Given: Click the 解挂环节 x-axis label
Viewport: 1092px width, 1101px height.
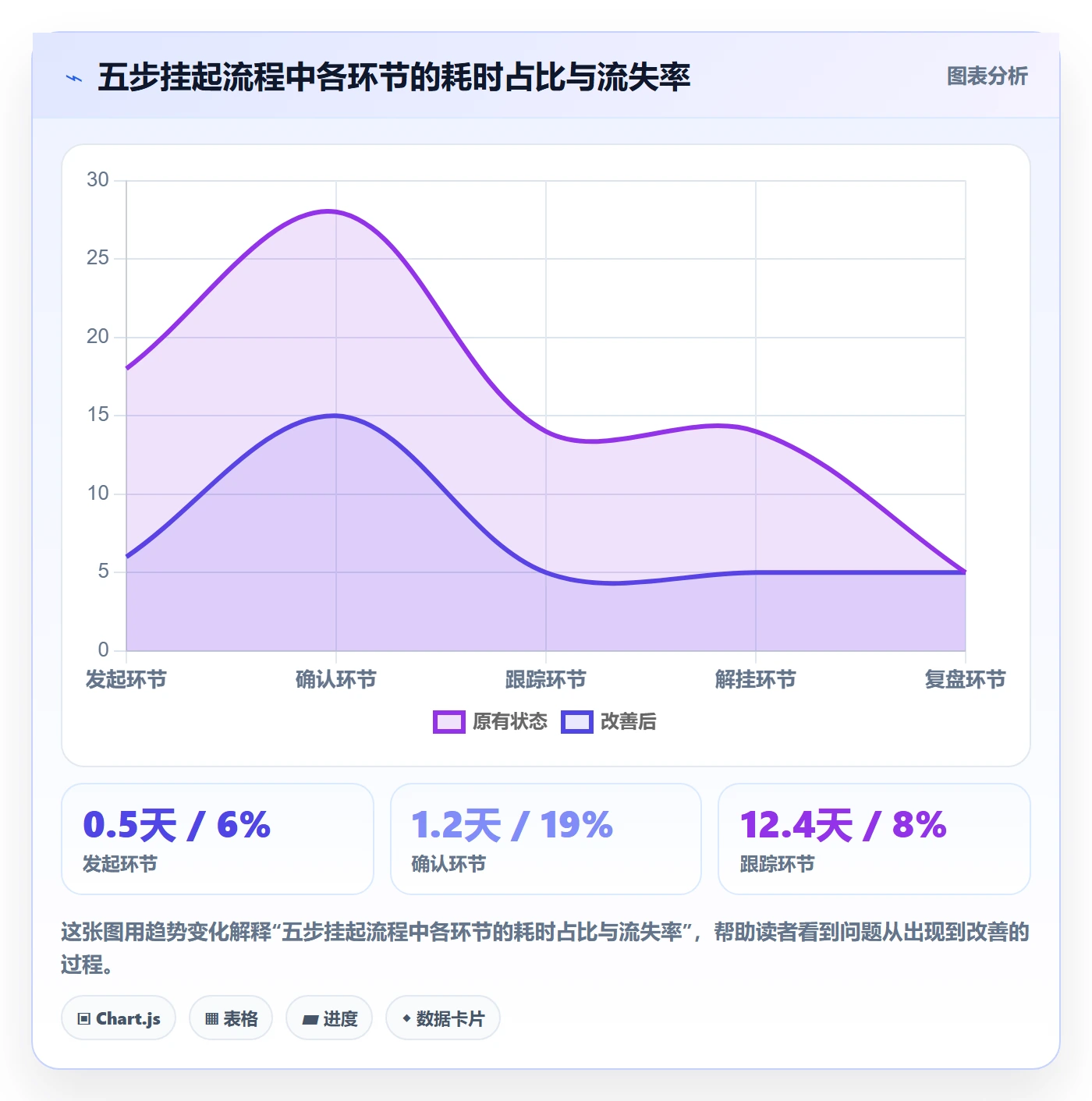Looking at the screenshot, I should point(756,680).
